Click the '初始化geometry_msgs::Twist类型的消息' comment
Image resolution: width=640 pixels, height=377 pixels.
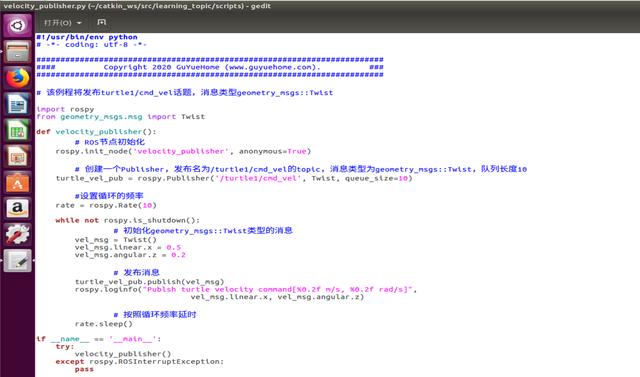point(203,231)
